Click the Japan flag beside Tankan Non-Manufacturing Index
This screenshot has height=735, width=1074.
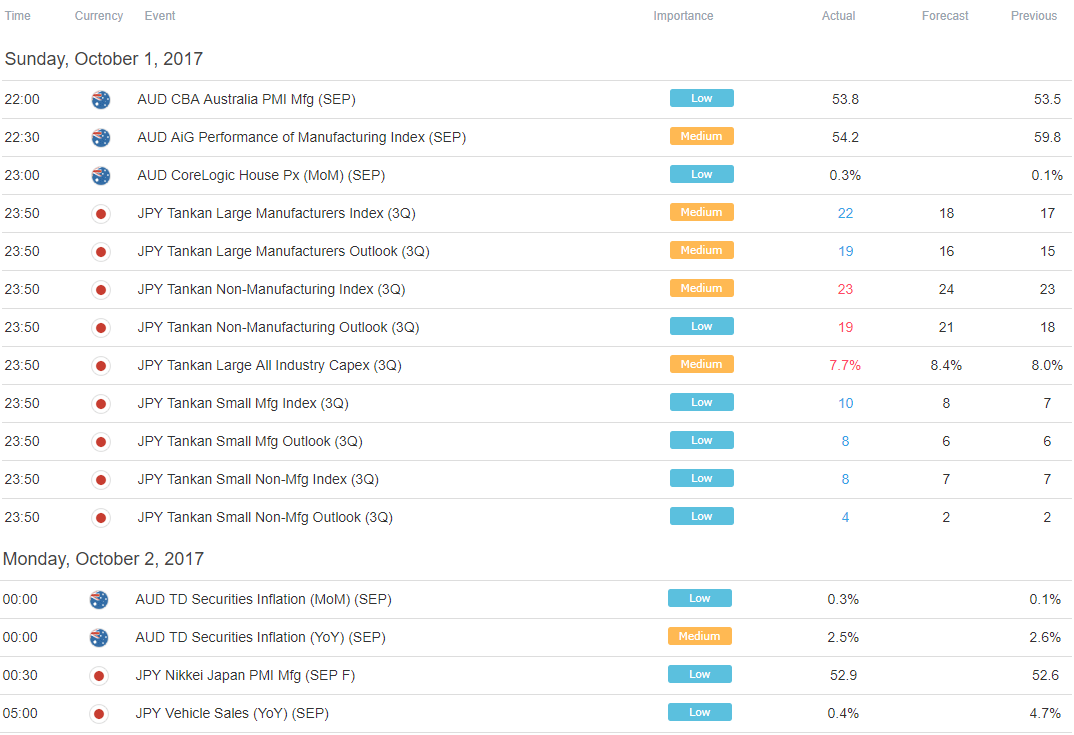[x=101, y=290]
